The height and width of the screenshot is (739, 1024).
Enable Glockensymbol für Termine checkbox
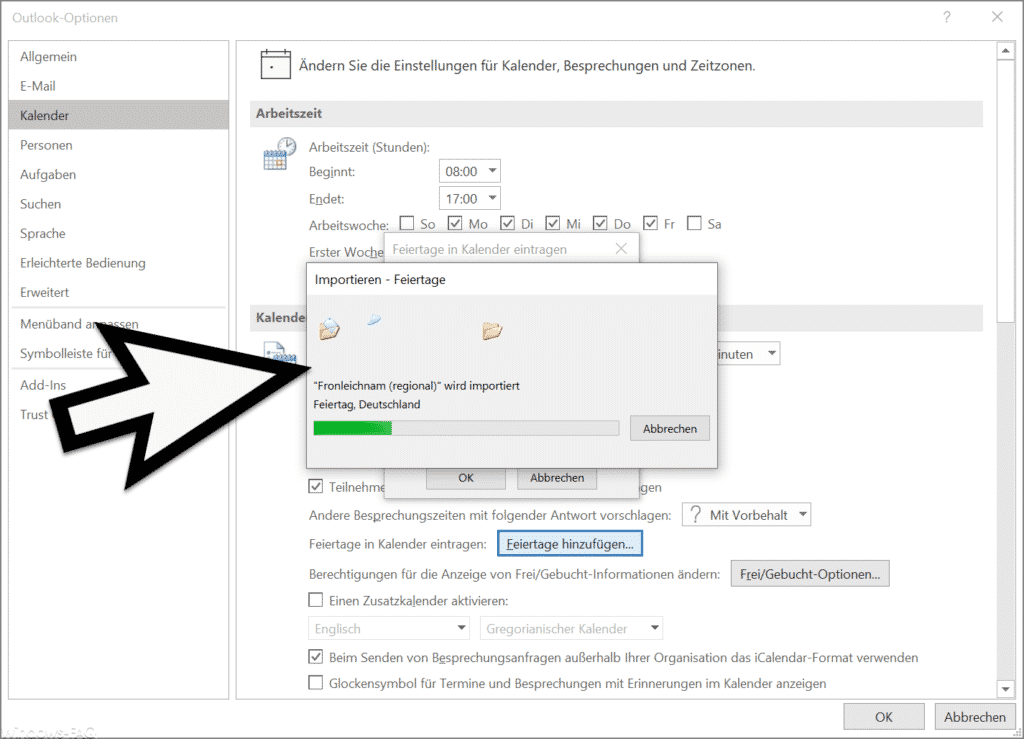(x=315, y=683)
